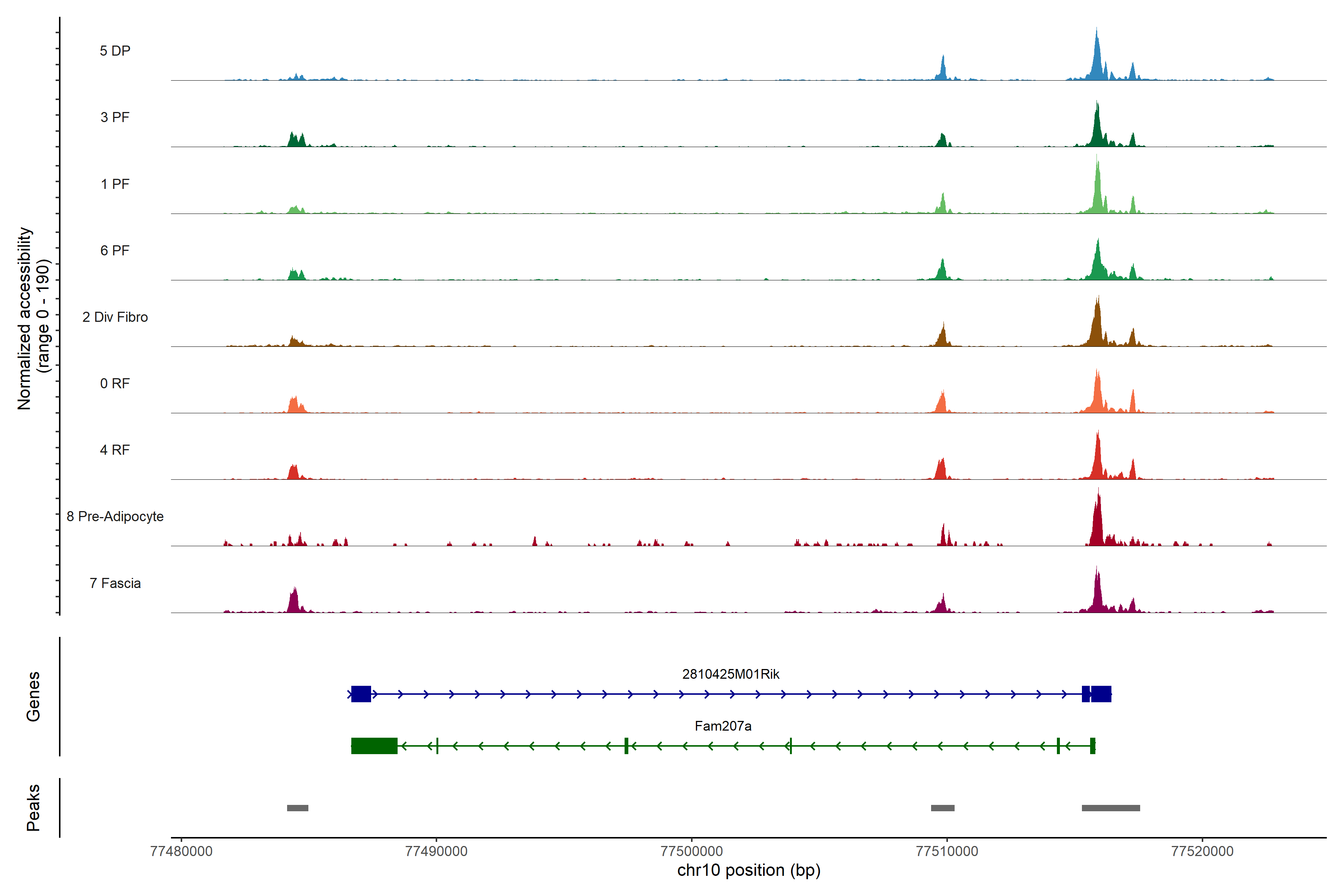Viewport: 1344px width, 896px height.
Task: Click the right blue 2810425M01Rik exon block
Action: 1101,694
